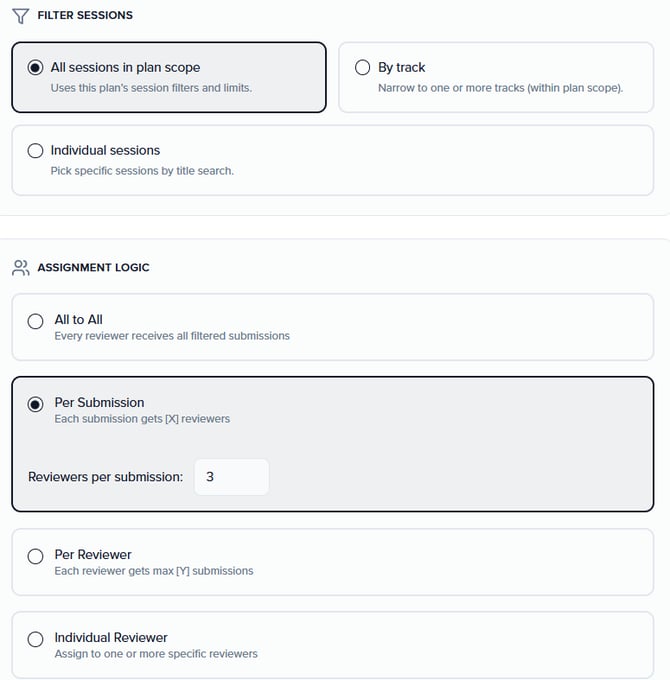
Task: Click "Each submission gets [X] reviewers" description
Action: pos(142,419)
